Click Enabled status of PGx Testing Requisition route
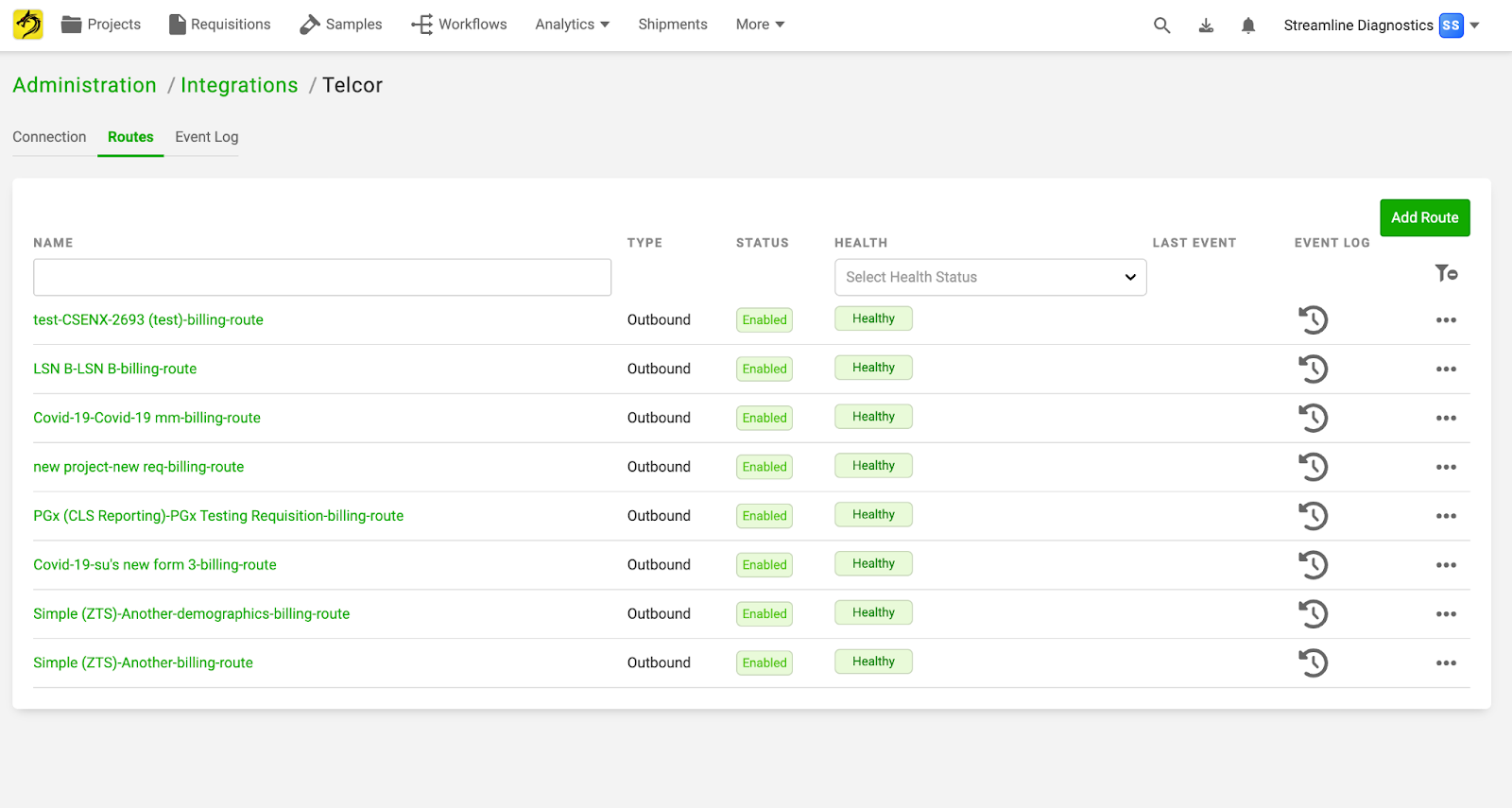Image resolution: width=1512 pixels, height=808 pixels. click(x=765, y=517)
